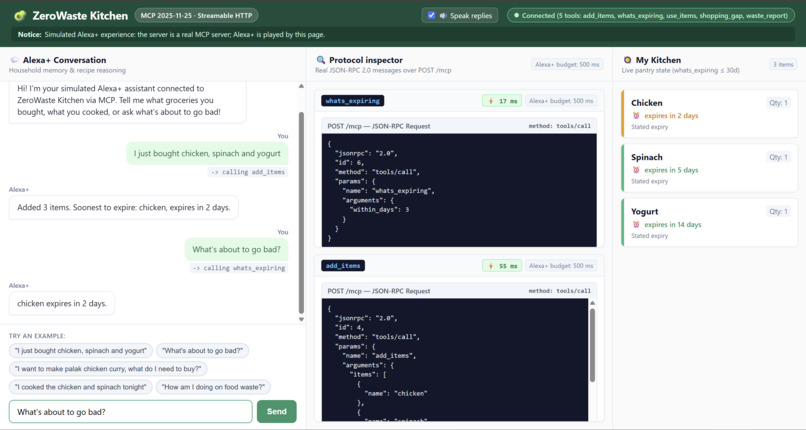The width and height of the screenshot is (806, 430).
Task: Click the My Kitchen panel icon
Action: tap(627, 60)
